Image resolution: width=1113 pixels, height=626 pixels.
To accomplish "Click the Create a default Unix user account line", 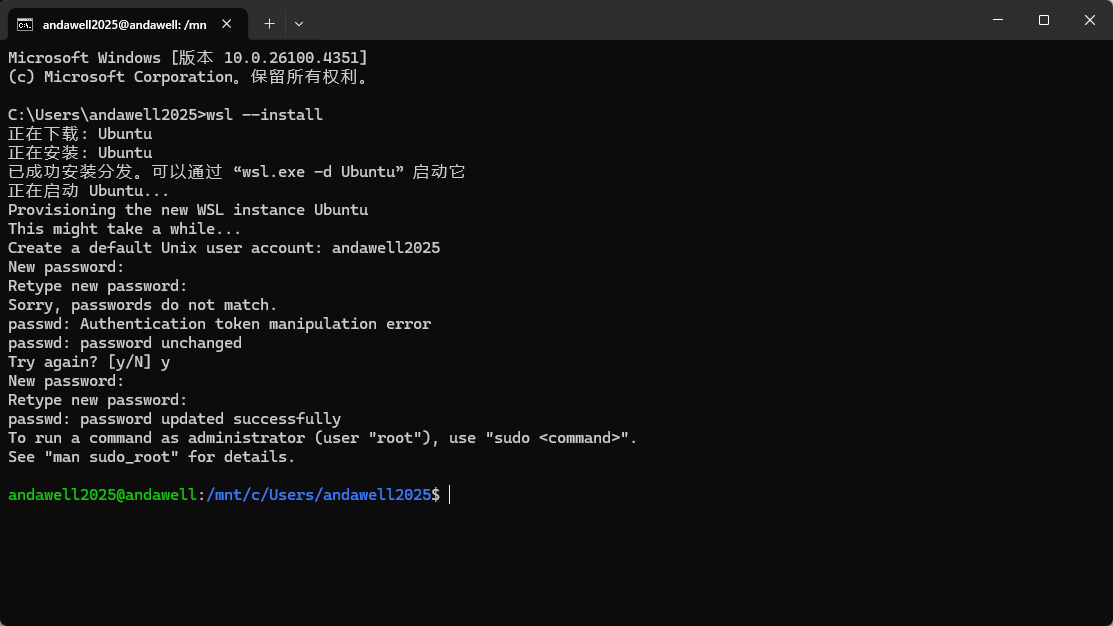I will pyautogui.click(x=224, y=248).
